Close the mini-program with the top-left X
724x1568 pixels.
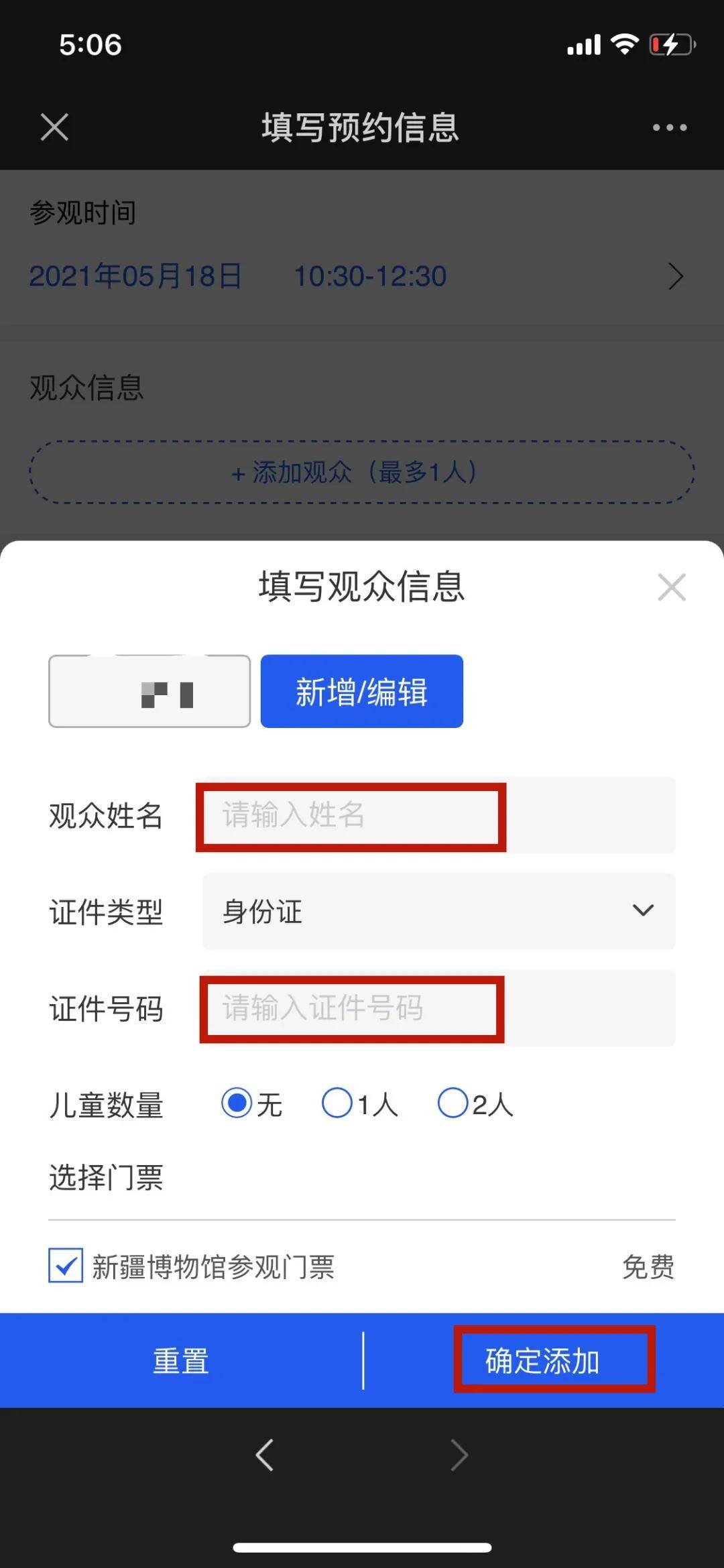click(54, 127)
